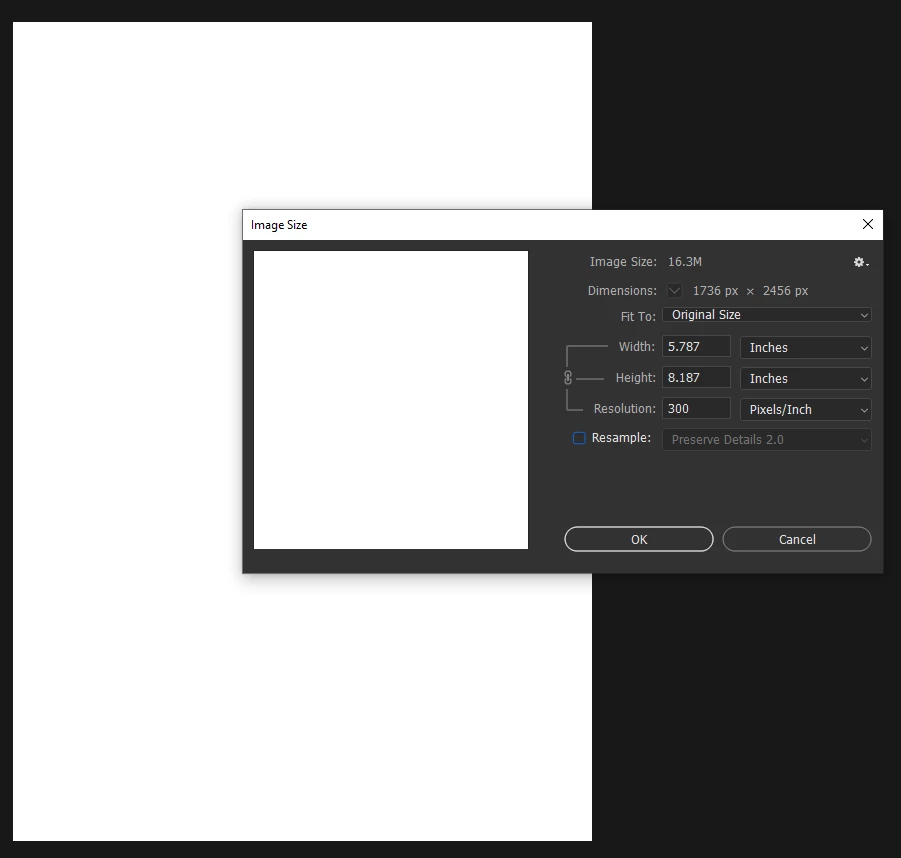Viewport: 901px width, 858px height.
Task: Click the Resolution field showing 300
Action: pos(696,409)
